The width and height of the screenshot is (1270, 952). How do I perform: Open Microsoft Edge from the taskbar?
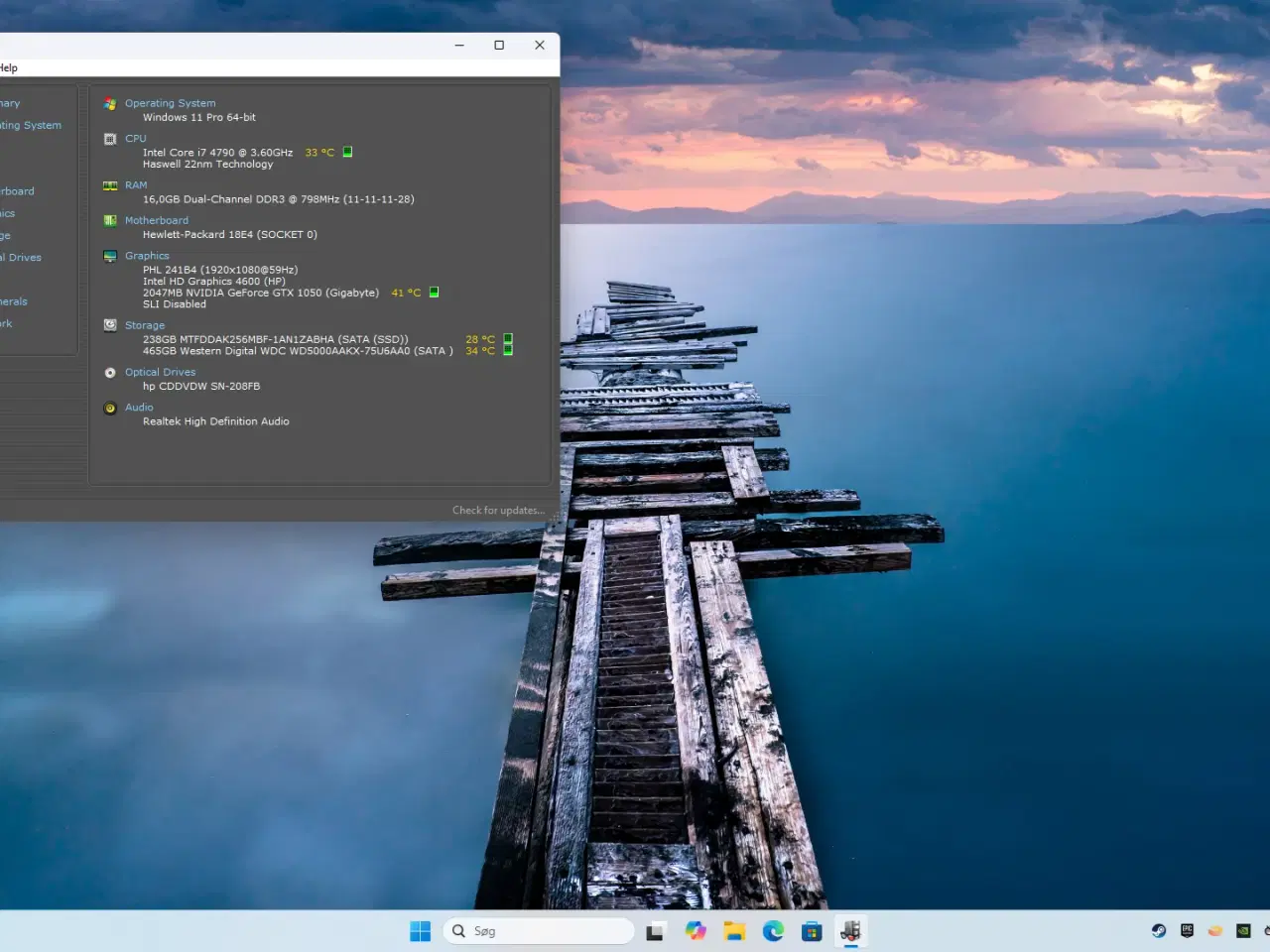[x=773, y=931]
